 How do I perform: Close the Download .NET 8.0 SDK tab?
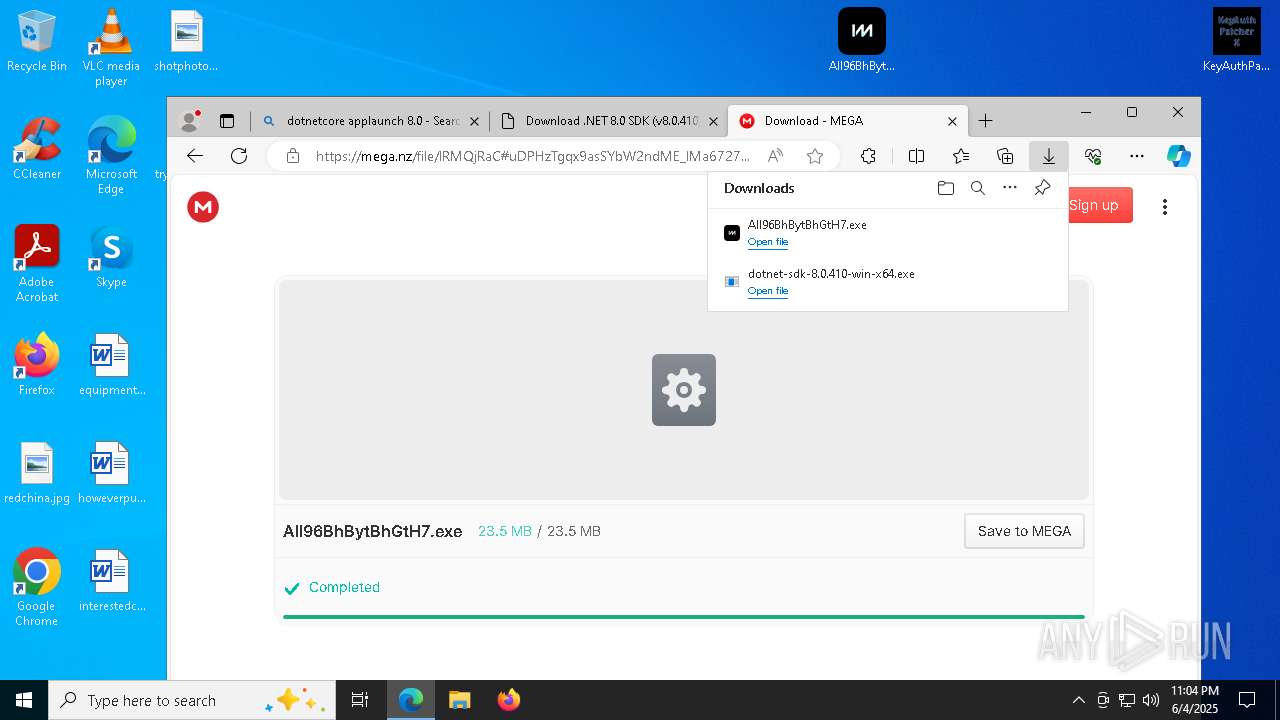click(713, 121)
